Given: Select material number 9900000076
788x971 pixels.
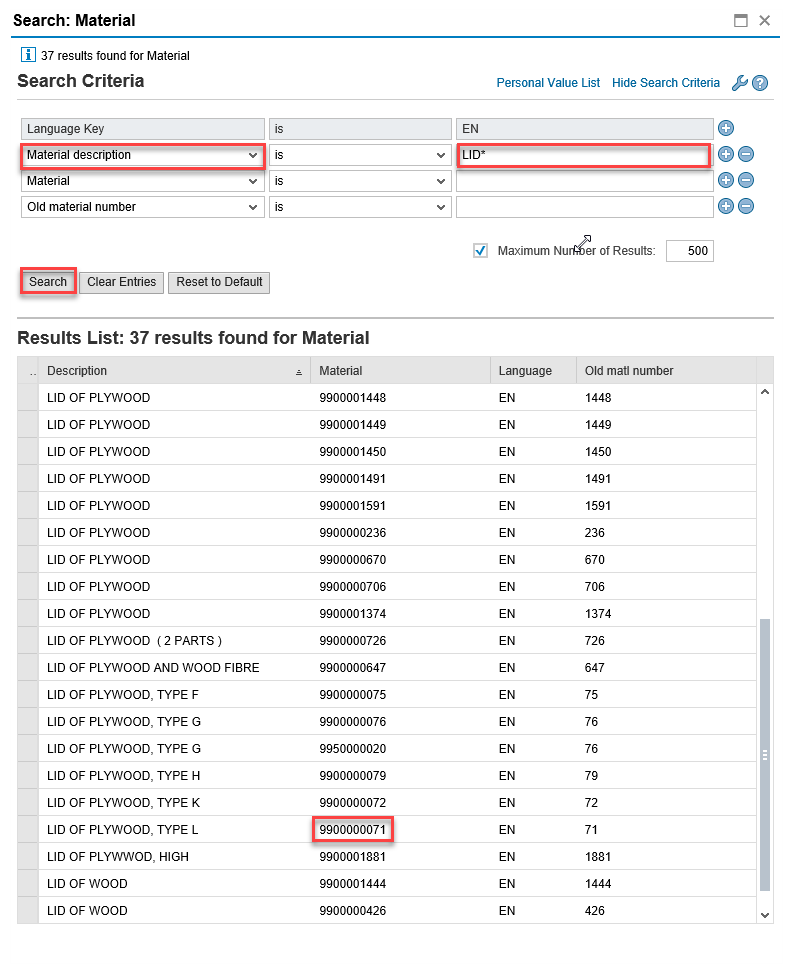Looking at the screenshot, I should coord(352,721).
